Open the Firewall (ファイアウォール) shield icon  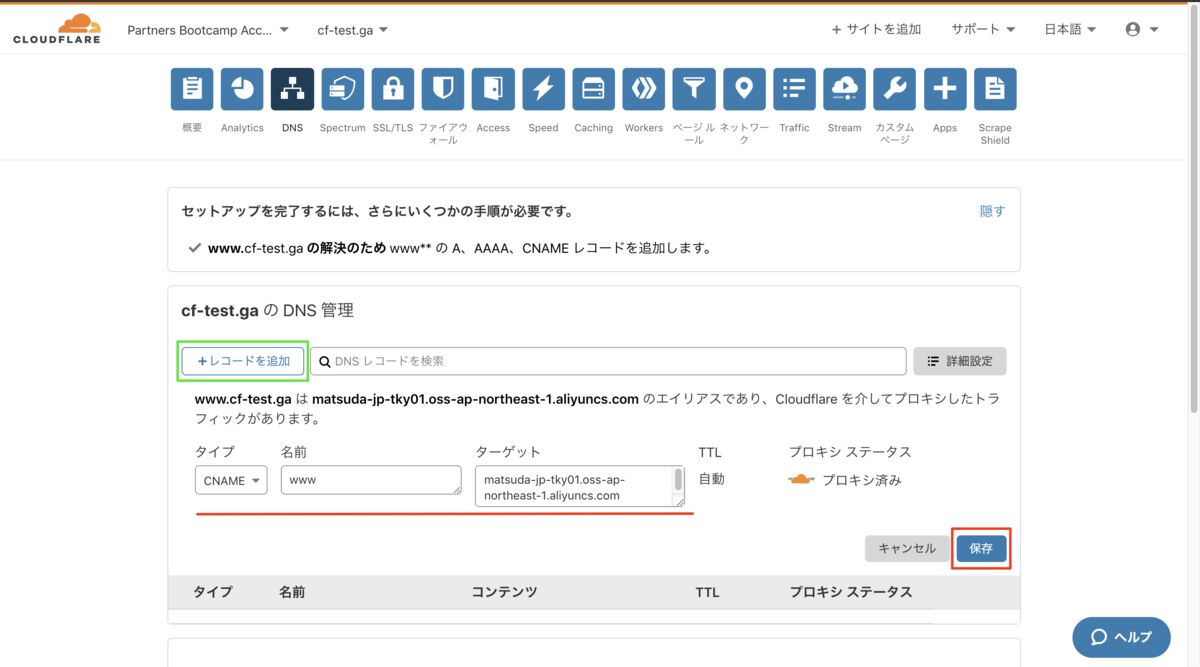coord(443,89)
